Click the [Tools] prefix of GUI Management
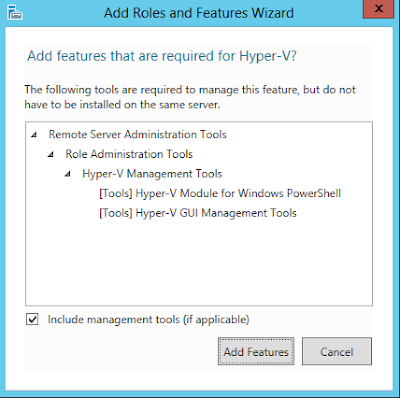The width and height of the screenshot is (400, 398). pyautogui.click(x=116, y=213)
